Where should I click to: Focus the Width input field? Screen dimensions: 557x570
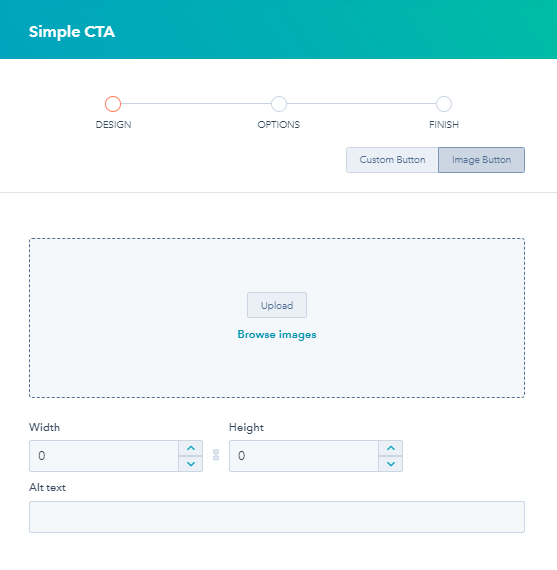(x=104, y=456)
